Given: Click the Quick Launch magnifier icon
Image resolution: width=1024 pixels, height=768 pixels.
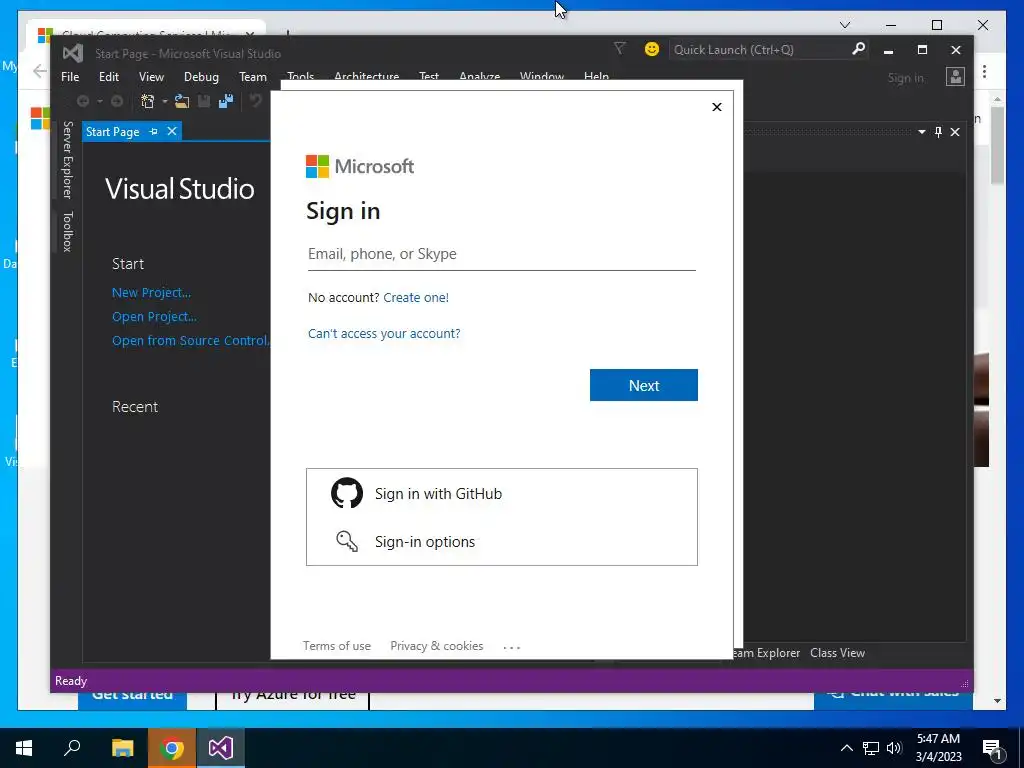Looking at the screenshot, I should click(x=858, y=49).
